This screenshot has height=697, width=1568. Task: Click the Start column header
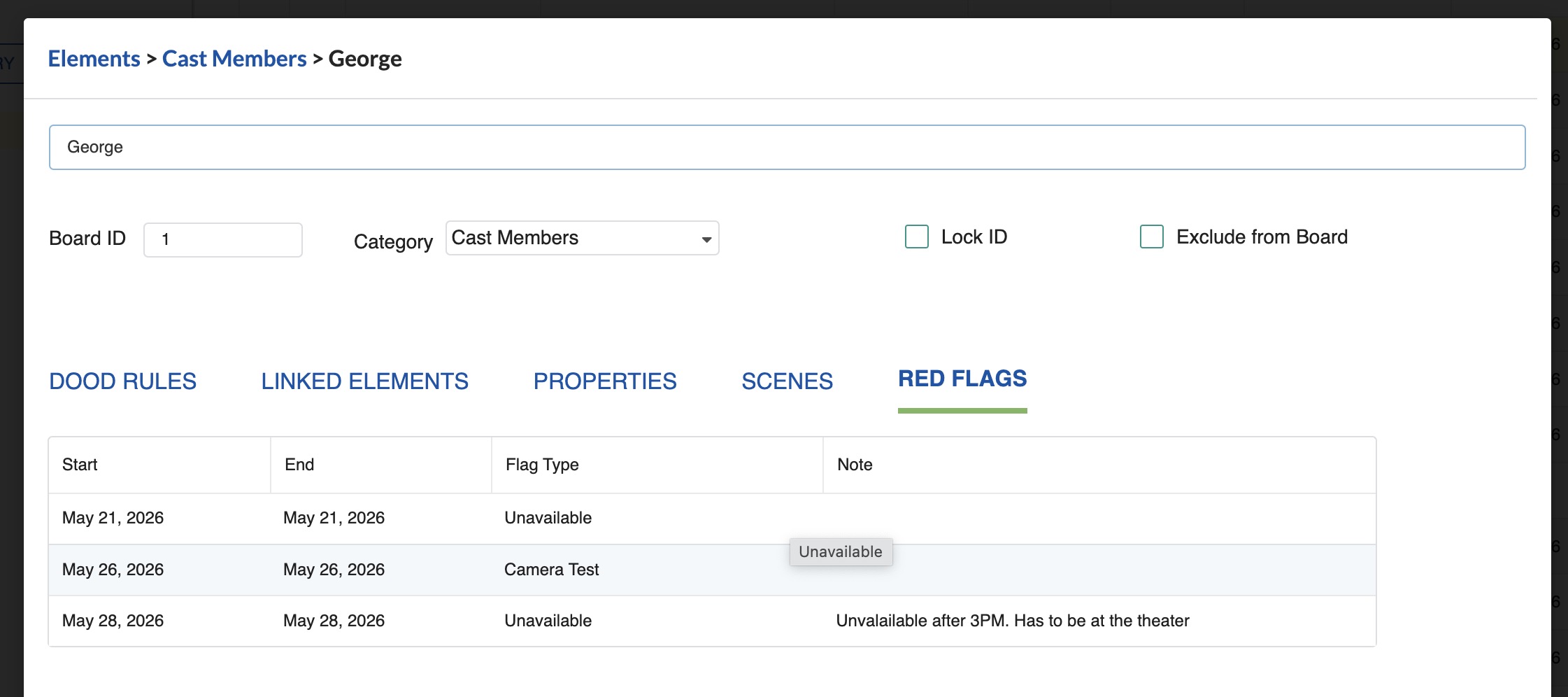point(79,464)
